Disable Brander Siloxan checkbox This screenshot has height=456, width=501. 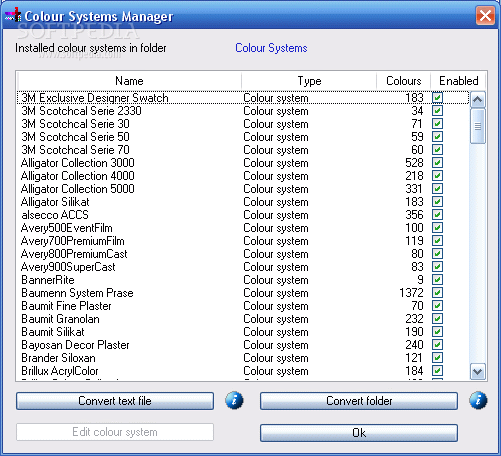click(x=437, y=358)
